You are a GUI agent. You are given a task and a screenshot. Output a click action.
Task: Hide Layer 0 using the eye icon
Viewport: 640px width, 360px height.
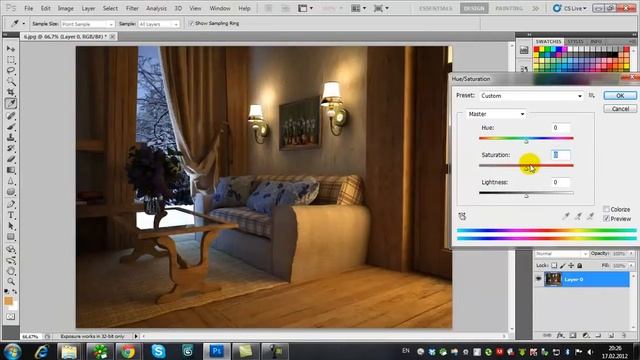click(539, 279)
